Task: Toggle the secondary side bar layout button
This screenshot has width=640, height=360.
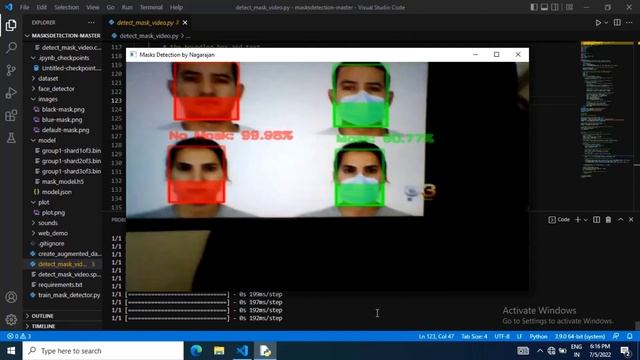Action: click(x=555, y=7)
